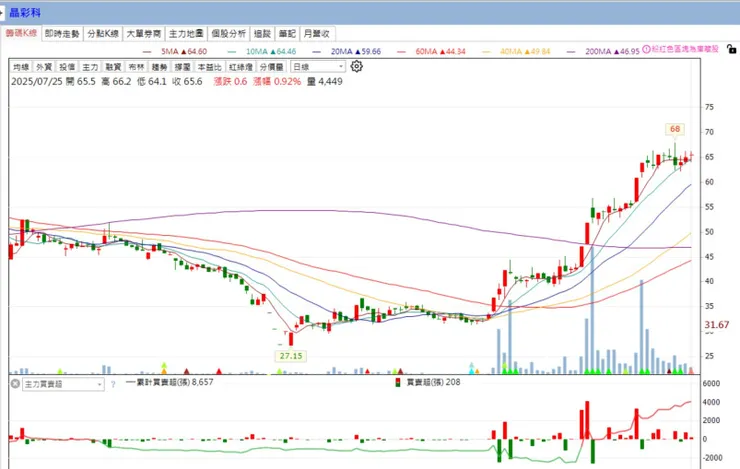Image resolution: width=740 pixels, height=469 pixels.
Task: Toggle the 撐壓 support-resistance button
Action: (183, 67)
